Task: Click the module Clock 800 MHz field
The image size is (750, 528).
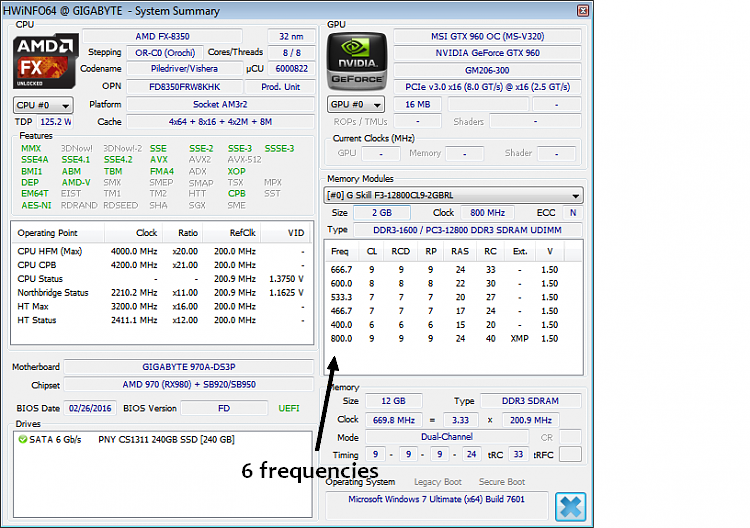Action: point(487,213)
